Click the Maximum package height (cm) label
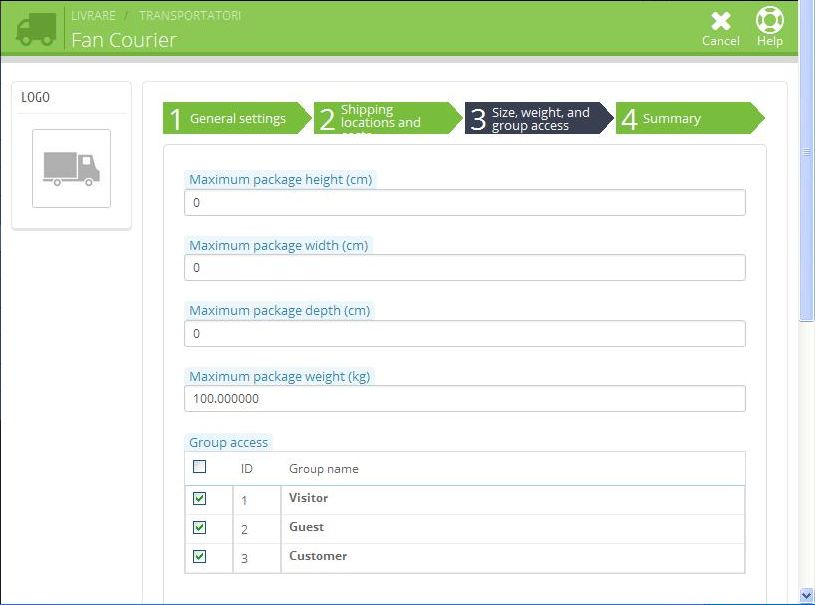815x605 pixels. coord(280,179)
